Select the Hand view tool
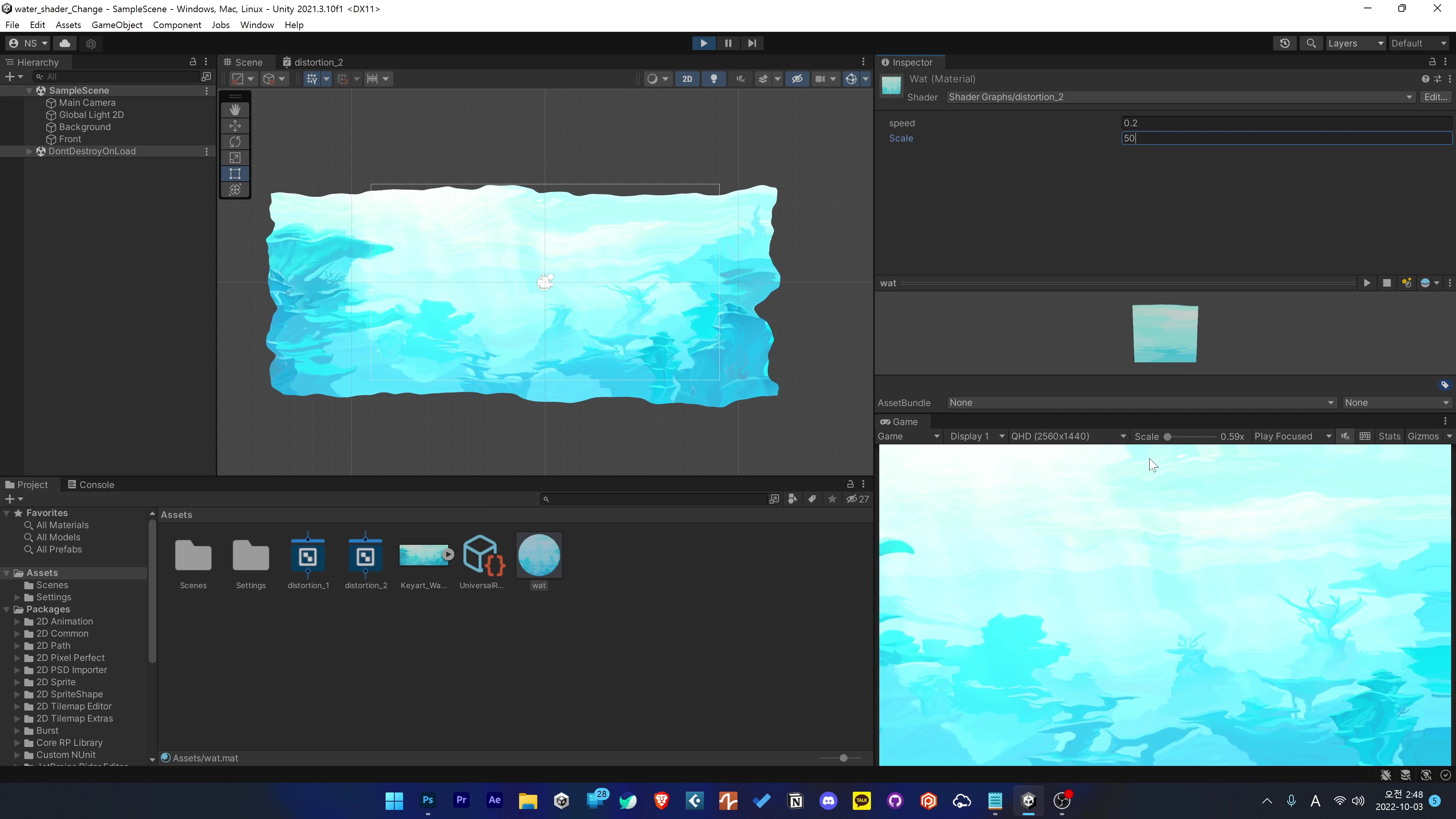This screenshot has width=1456, height=819. [235, 110]
